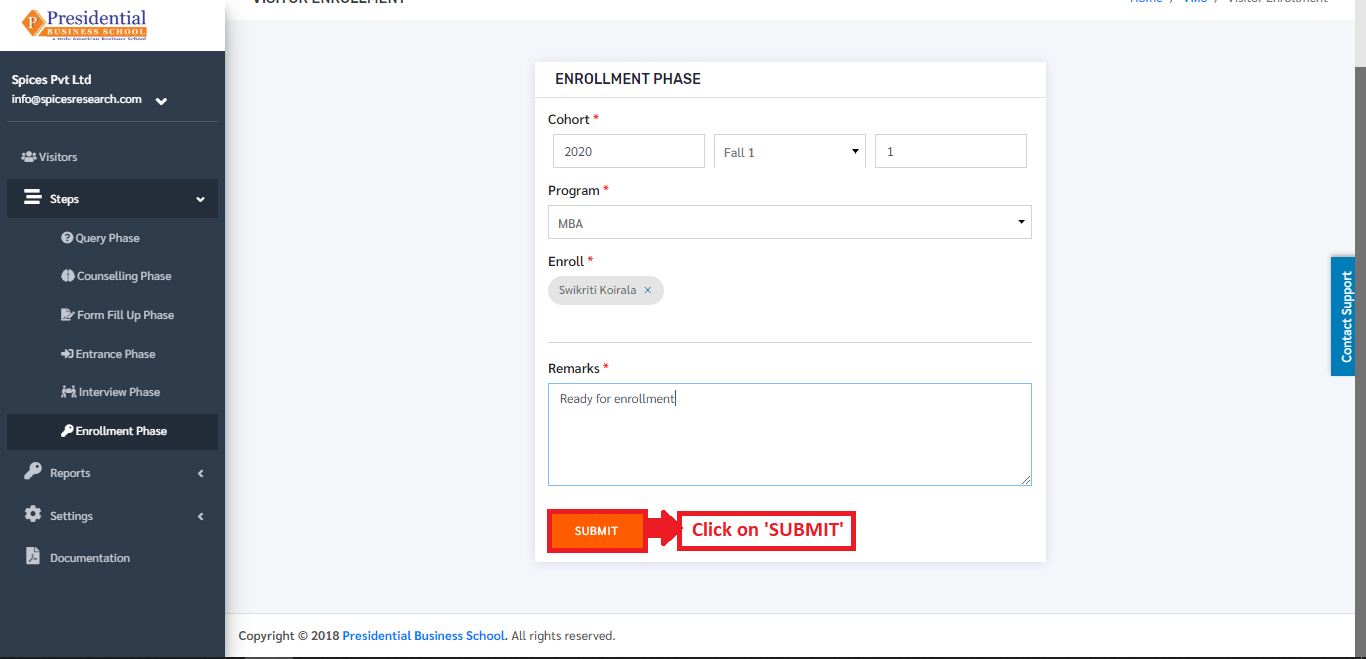
Task: Click the Swikriti Koirala enroll tag
Action: [x=605, y=290]
